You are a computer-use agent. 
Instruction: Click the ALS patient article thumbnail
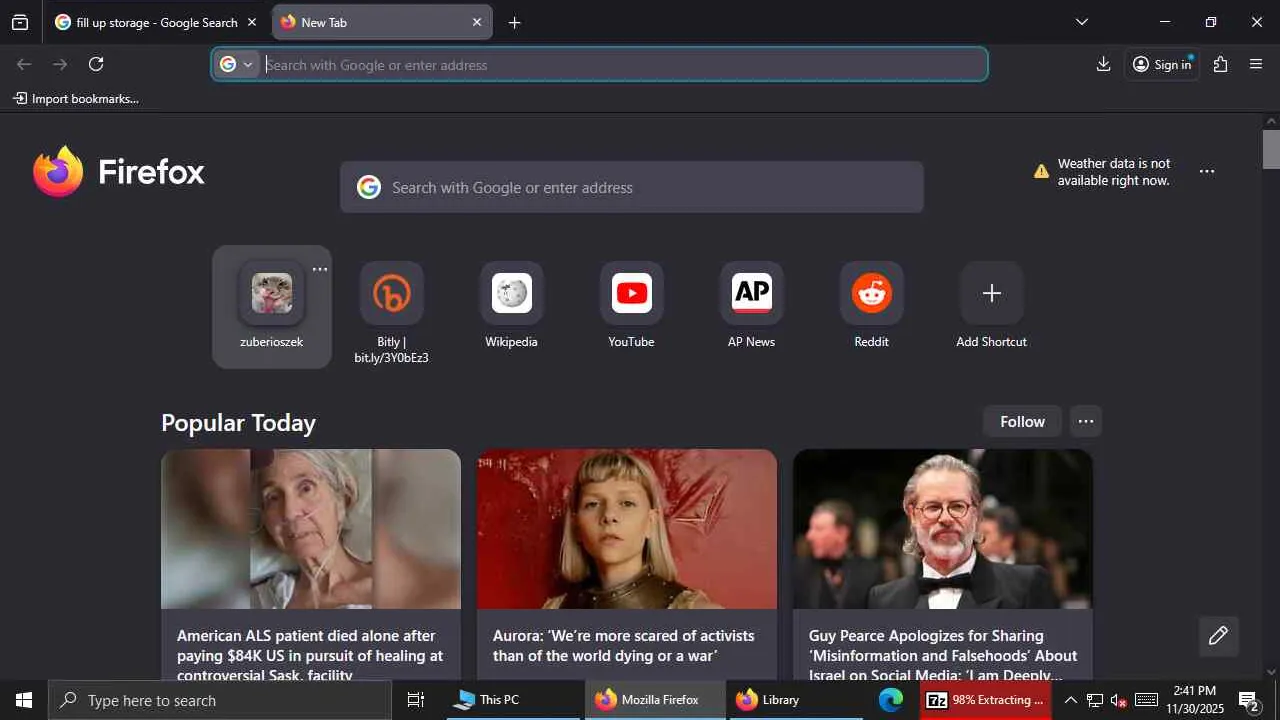pos(311,529)
